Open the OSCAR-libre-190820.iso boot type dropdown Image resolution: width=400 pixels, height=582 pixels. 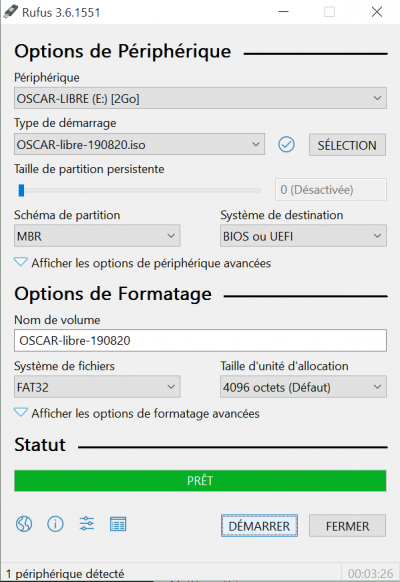tap(139, 144)
